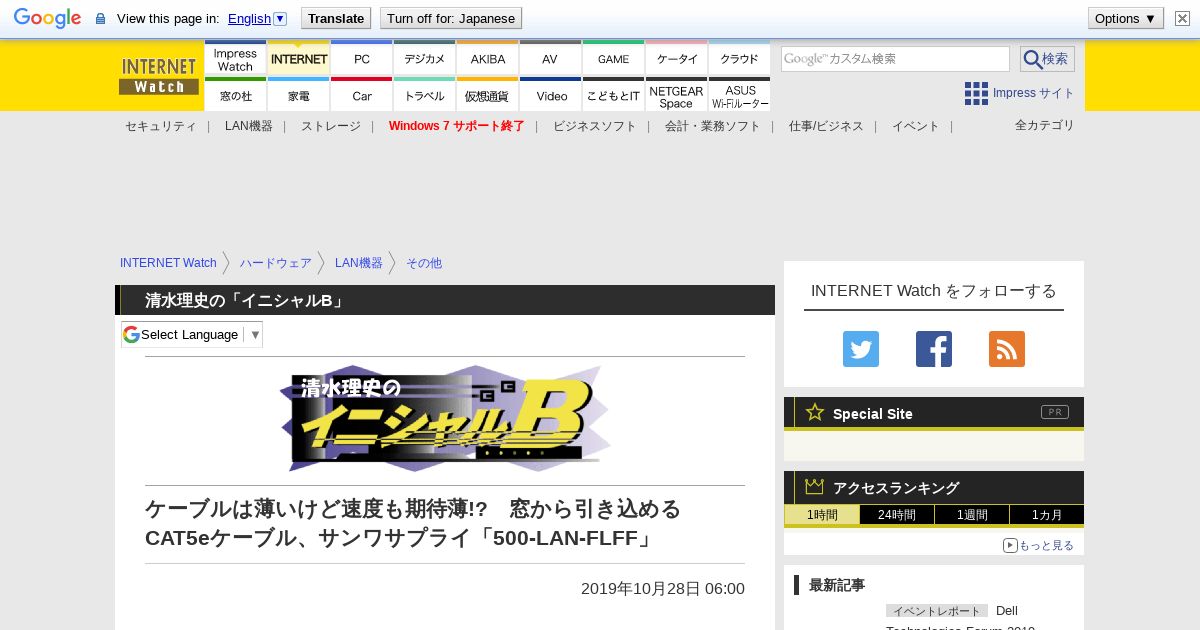The image size is (1200, 630).
Task: Open the AKIBA tab
Action: point(488,59)
